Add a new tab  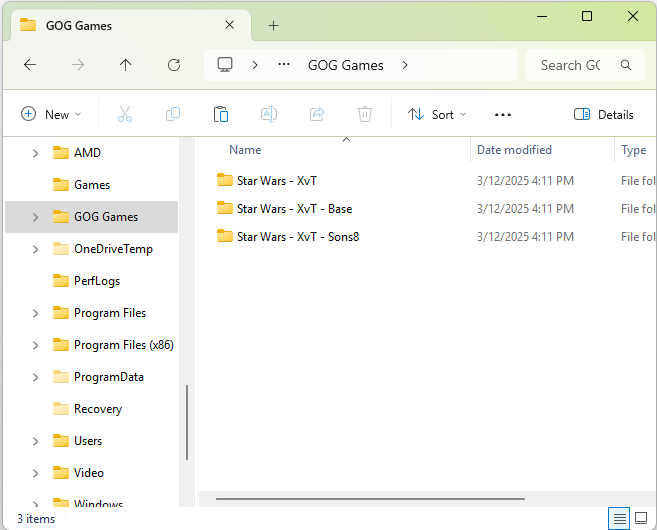[x=273, y=25]
